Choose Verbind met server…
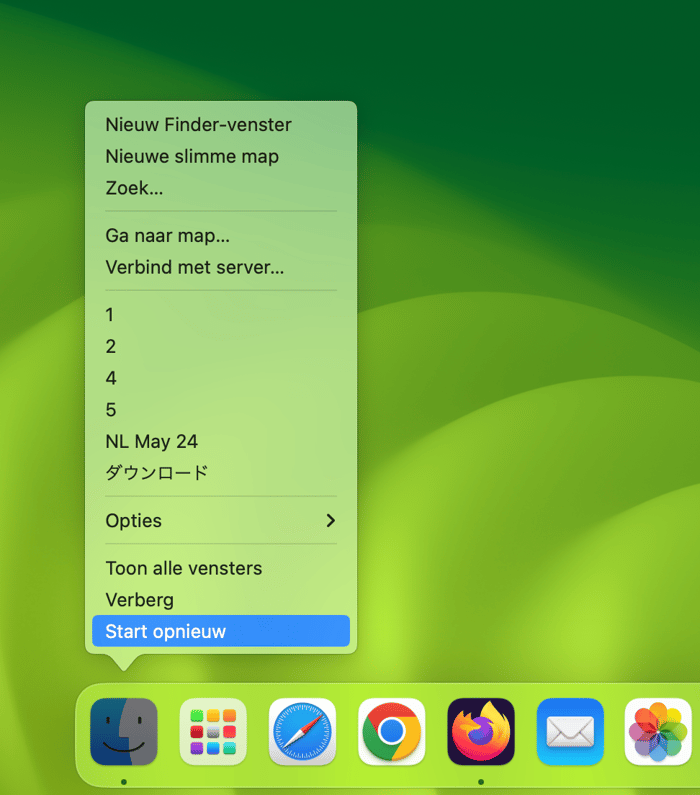The height and width of the screenshot is (795, 700). [221, 267]
